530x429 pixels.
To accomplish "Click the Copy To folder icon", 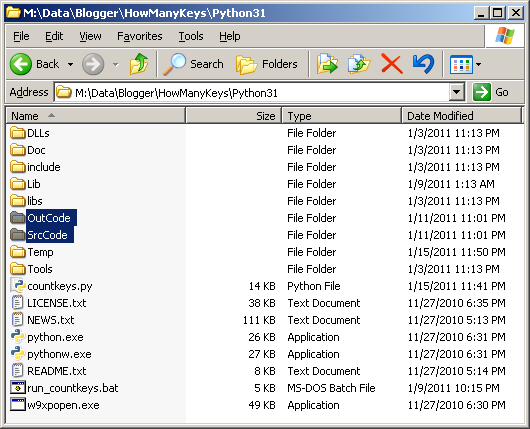I will [x=359, y=64].
